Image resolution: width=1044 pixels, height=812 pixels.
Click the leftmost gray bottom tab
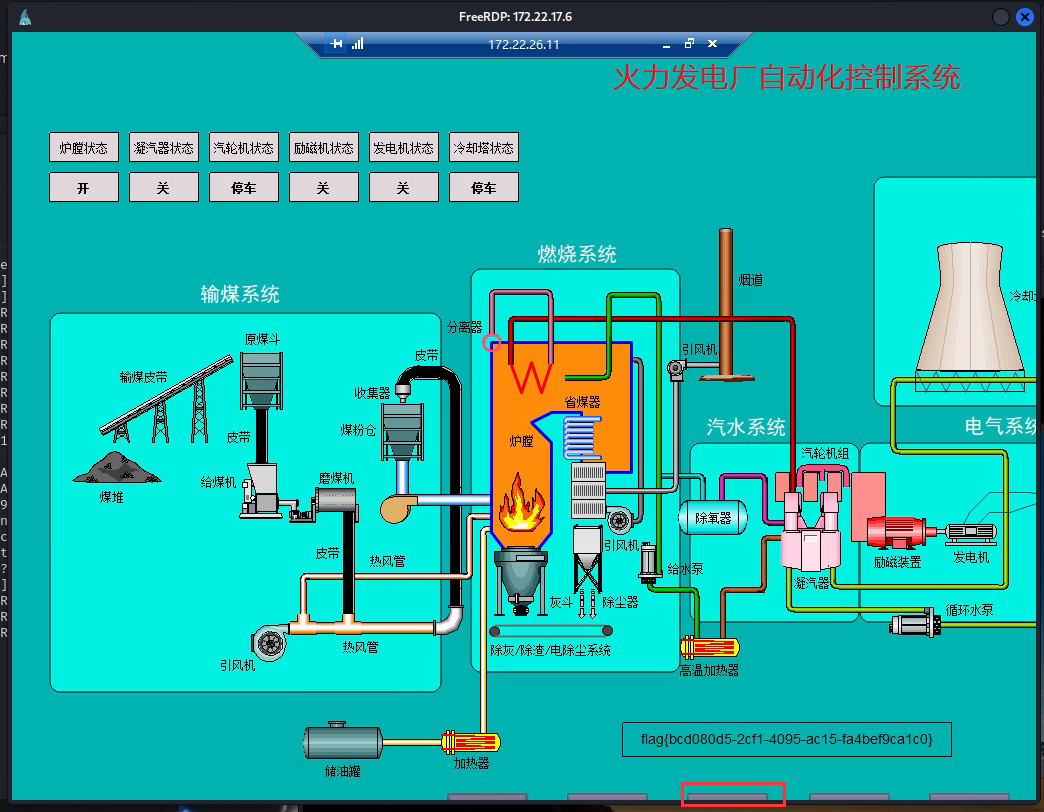pos(487,797)
